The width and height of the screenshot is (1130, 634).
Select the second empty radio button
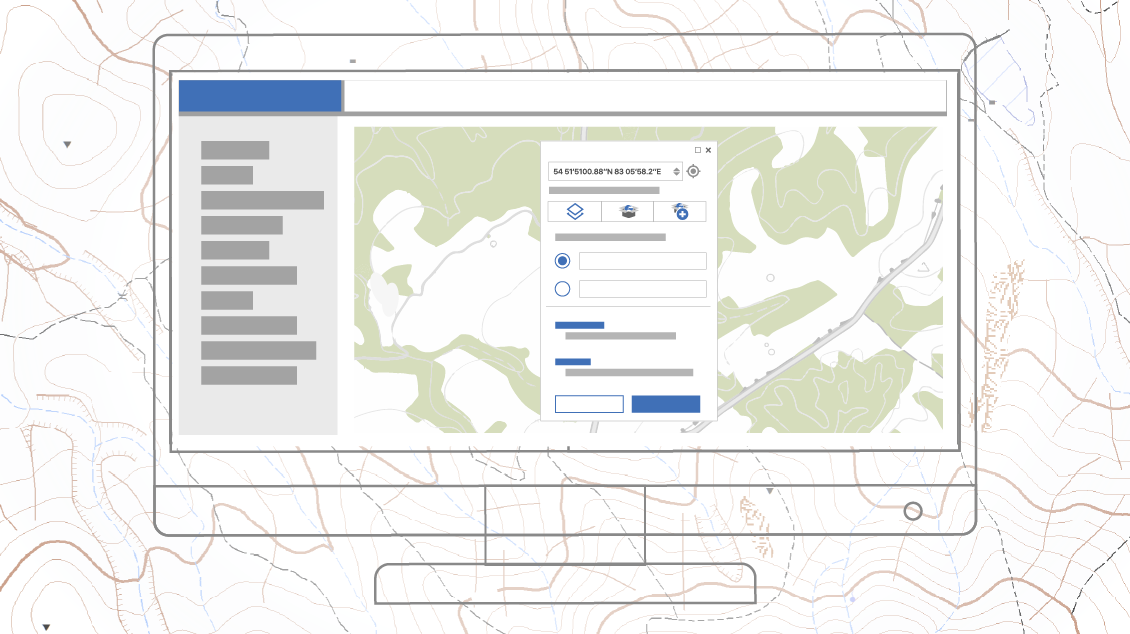pyautogui.click(x=562, y=289)
